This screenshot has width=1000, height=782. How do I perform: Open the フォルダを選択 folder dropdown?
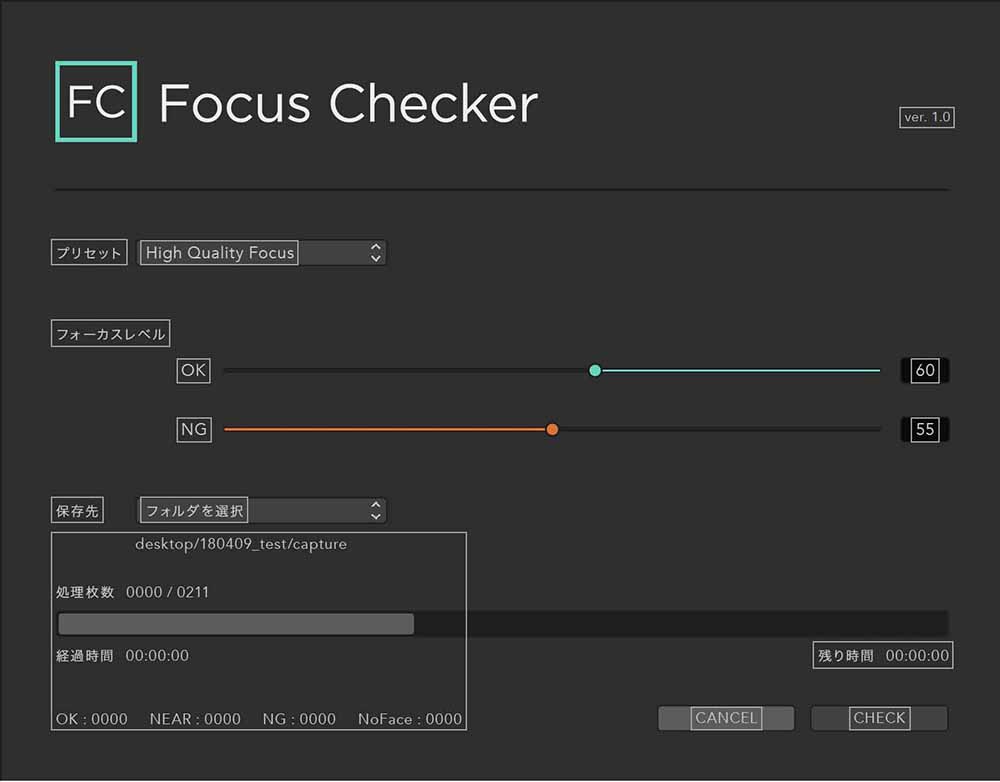pyautogui.click(x=262, y=510)
